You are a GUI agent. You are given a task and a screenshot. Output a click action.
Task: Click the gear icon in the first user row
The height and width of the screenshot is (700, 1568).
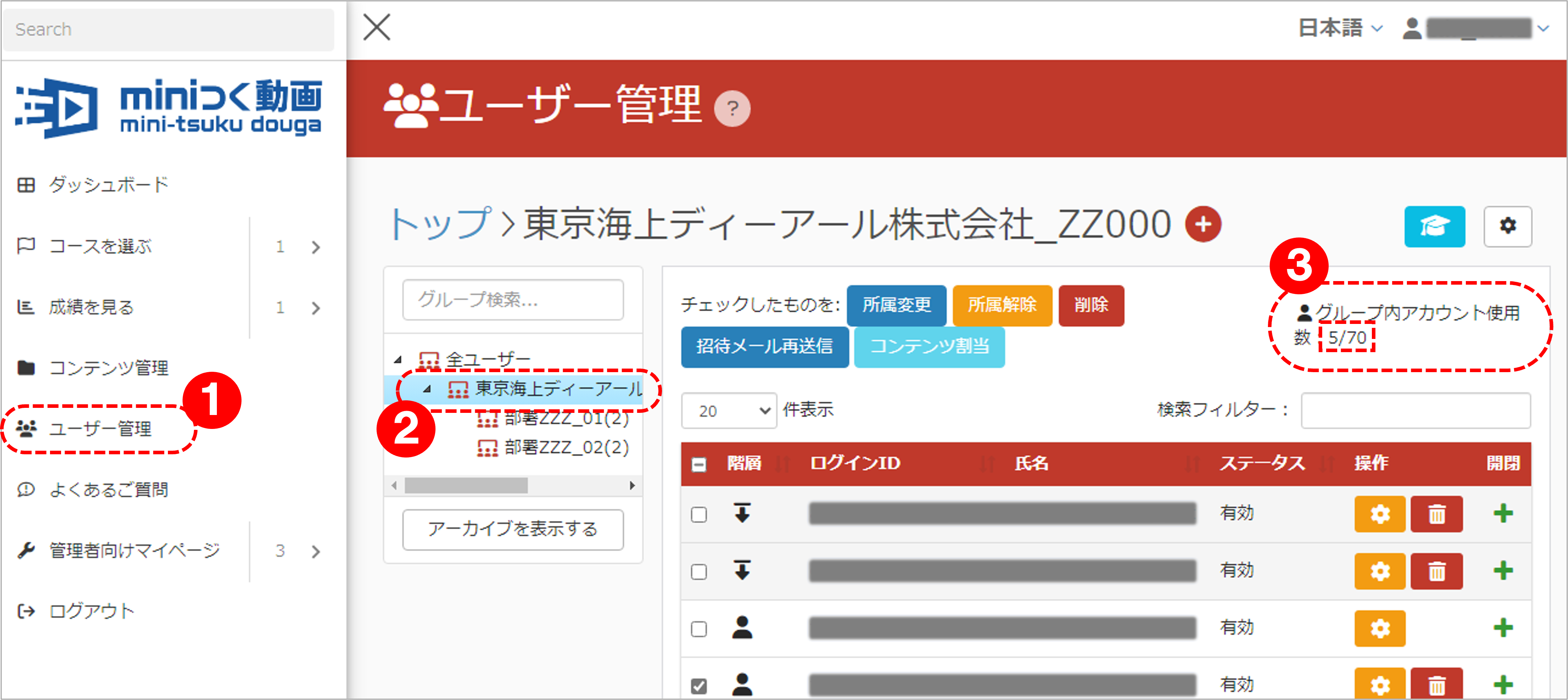pos(1380,514)
